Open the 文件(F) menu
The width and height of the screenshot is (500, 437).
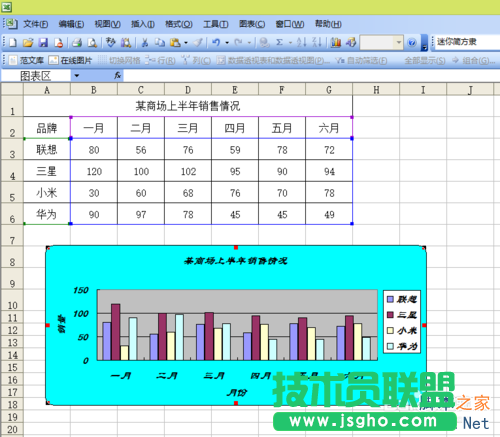[35, 24]
